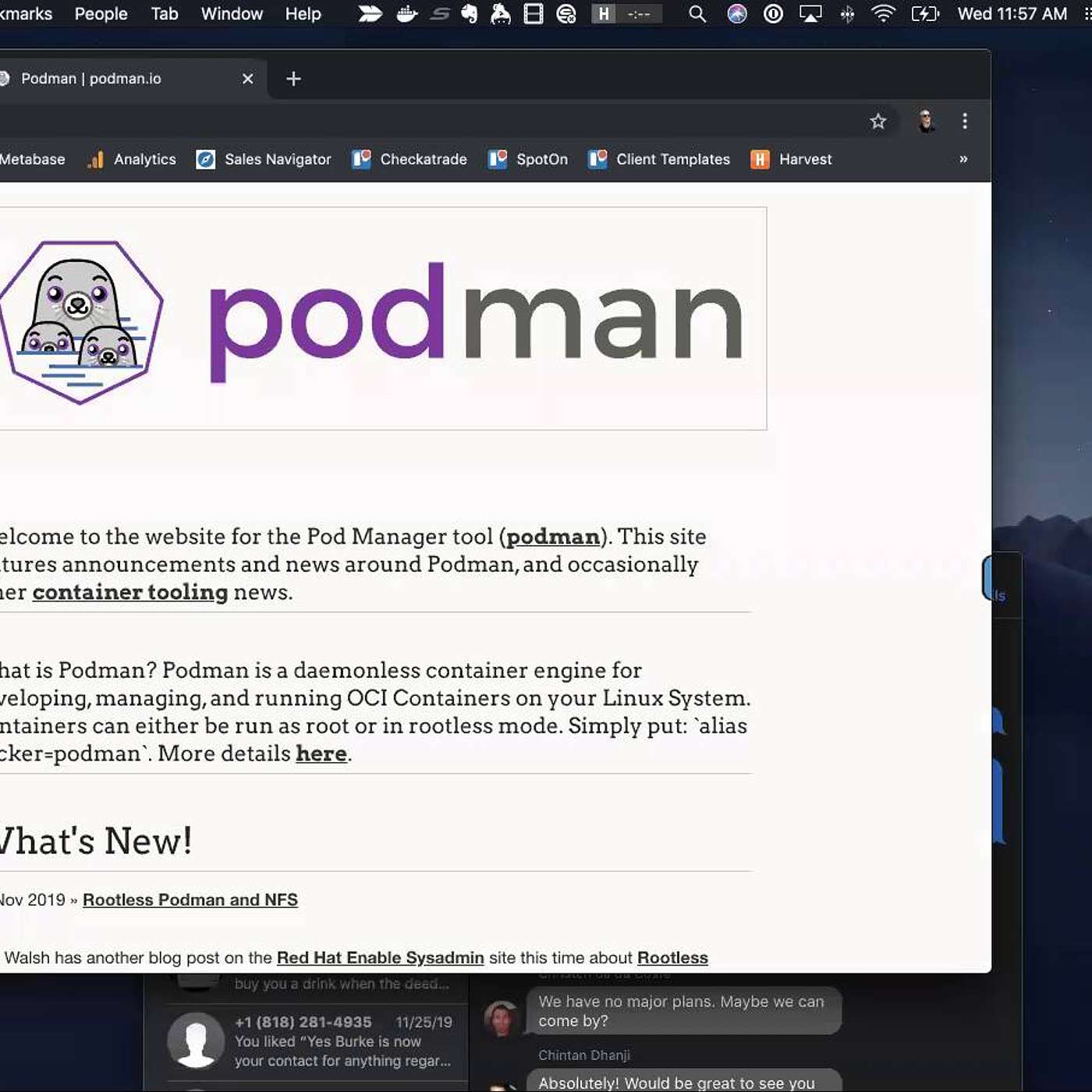Viewport: 1092px width, 1092px height.
Task: Follow the 'Rootless Podman and NFS' link
Action: (190, 899)
